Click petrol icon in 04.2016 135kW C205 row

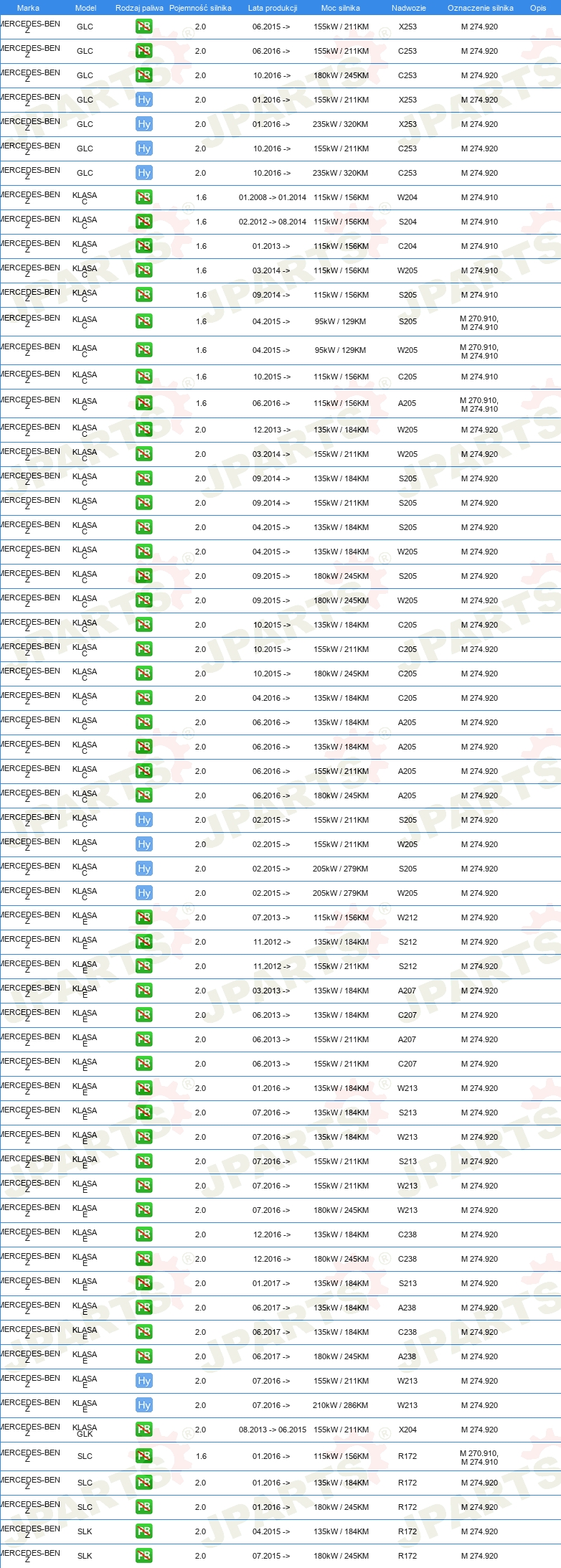point(143,699)
